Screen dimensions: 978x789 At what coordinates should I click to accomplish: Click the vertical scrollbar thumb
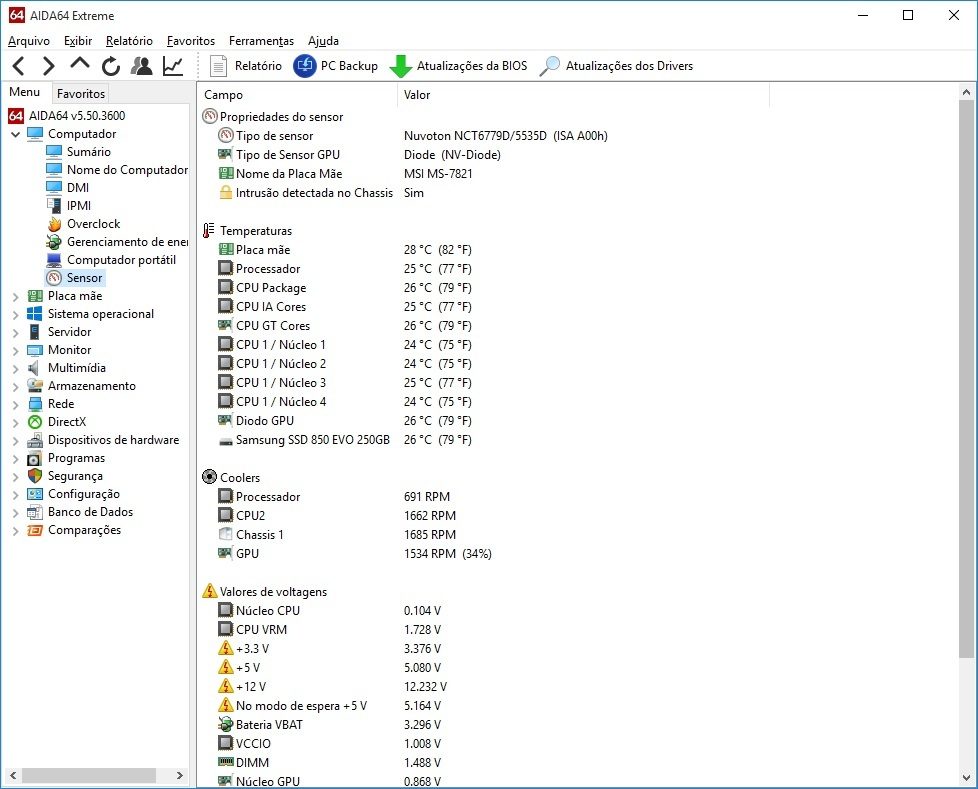pos(966,378)
